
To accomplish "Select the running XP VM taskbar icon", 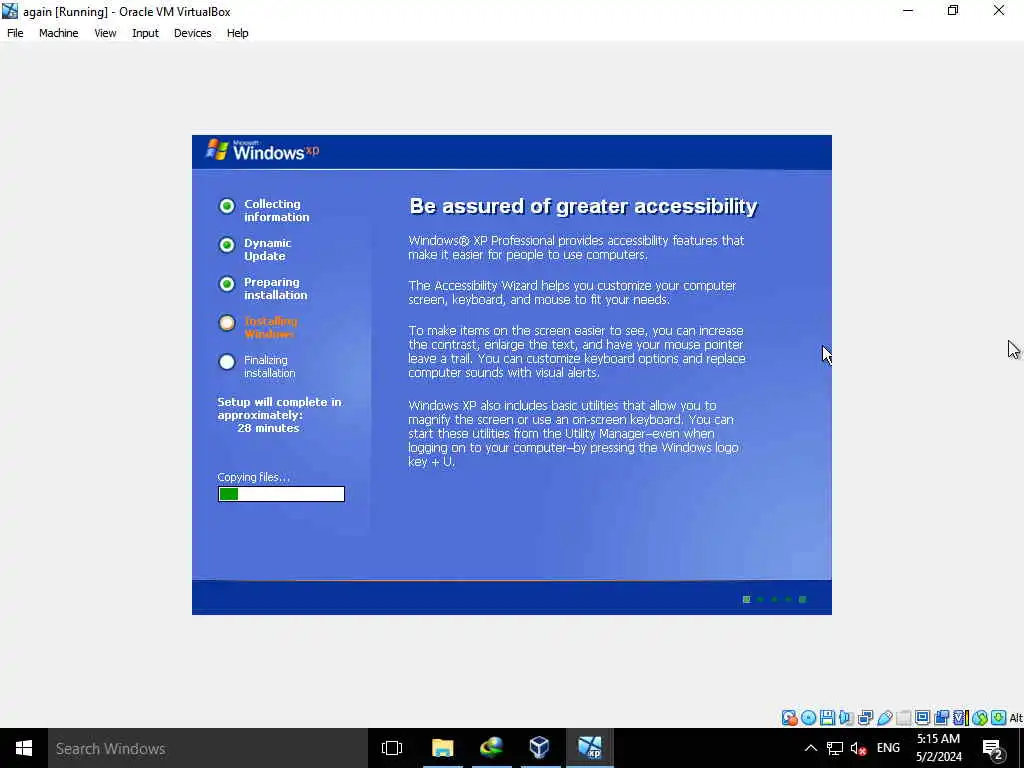I will (589, 748).
